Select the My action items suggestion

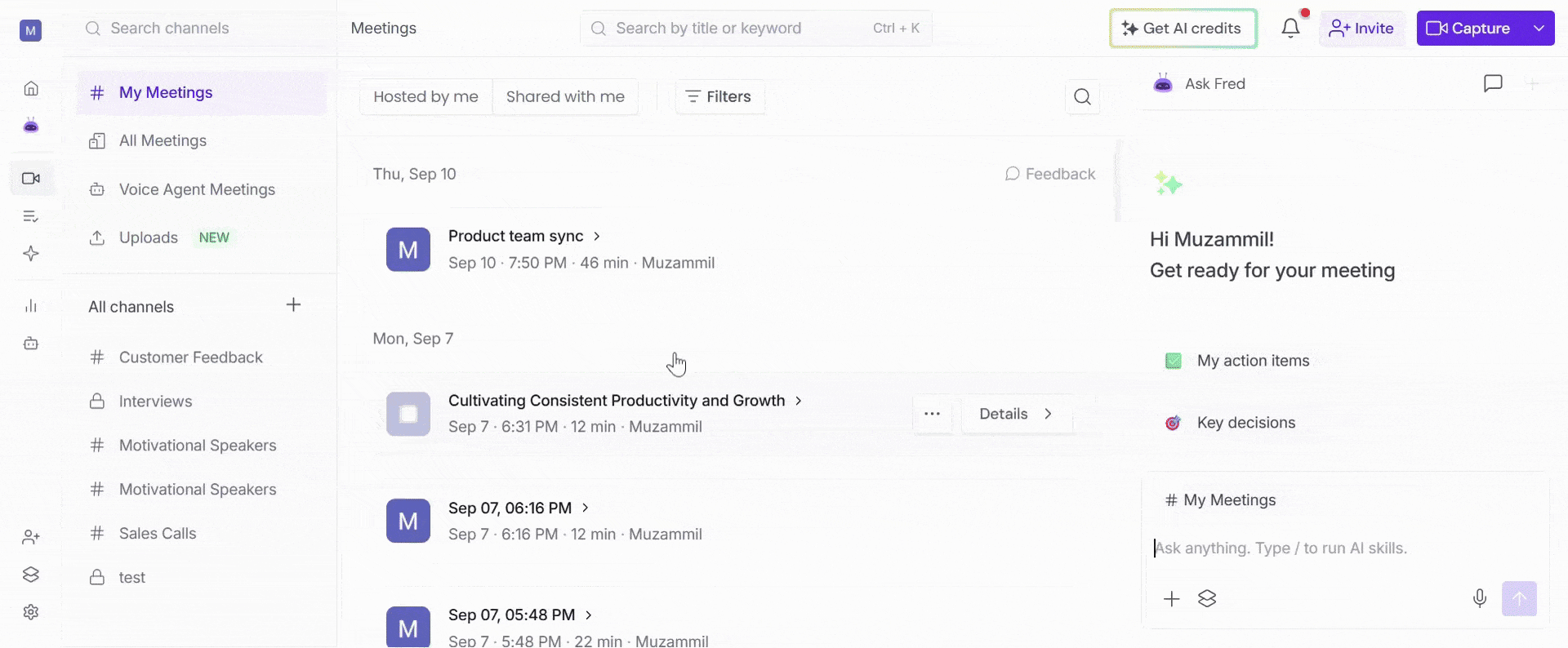[1238, 361]
